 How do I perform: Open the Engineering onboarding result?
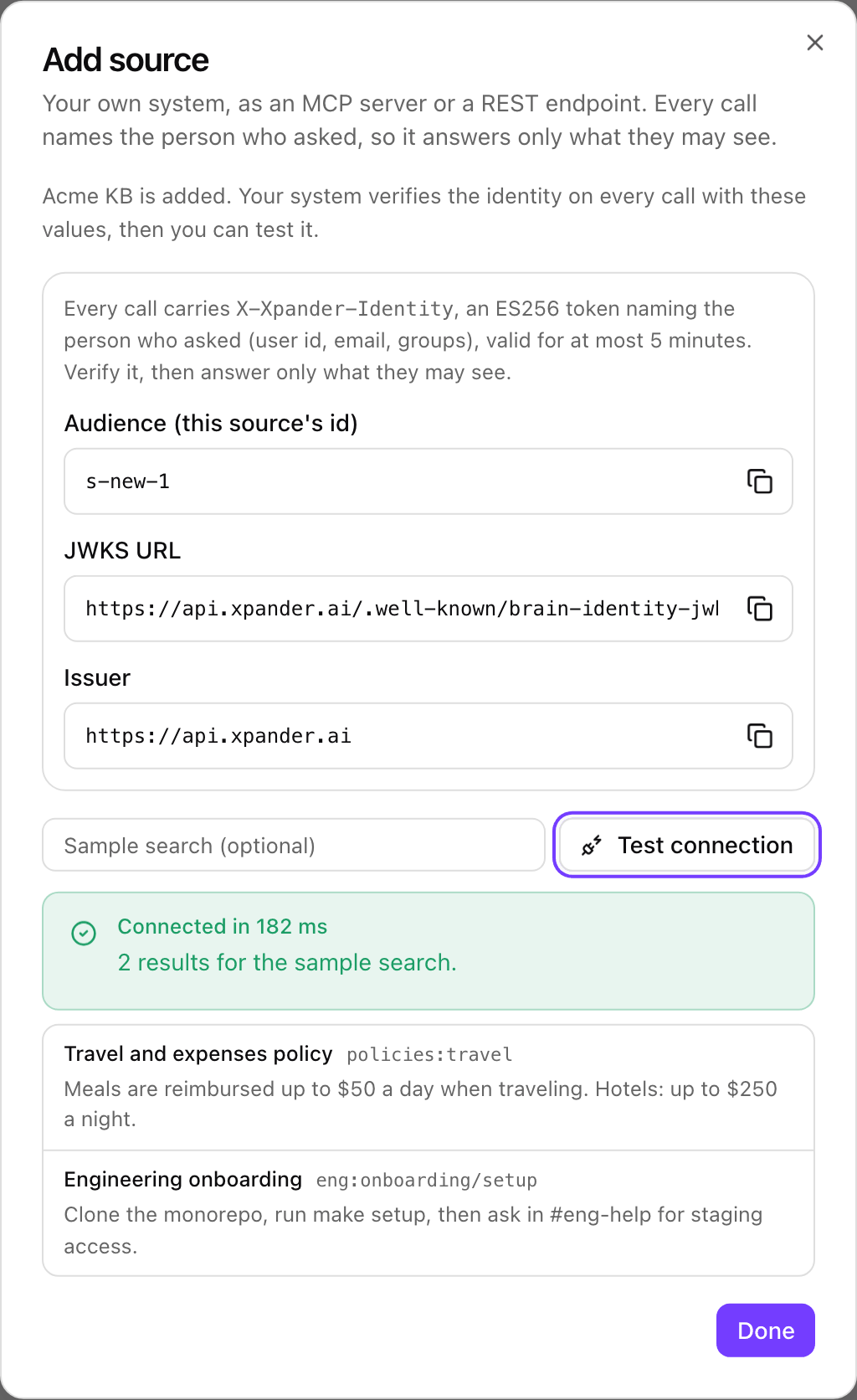click(x=428, y=1213)
